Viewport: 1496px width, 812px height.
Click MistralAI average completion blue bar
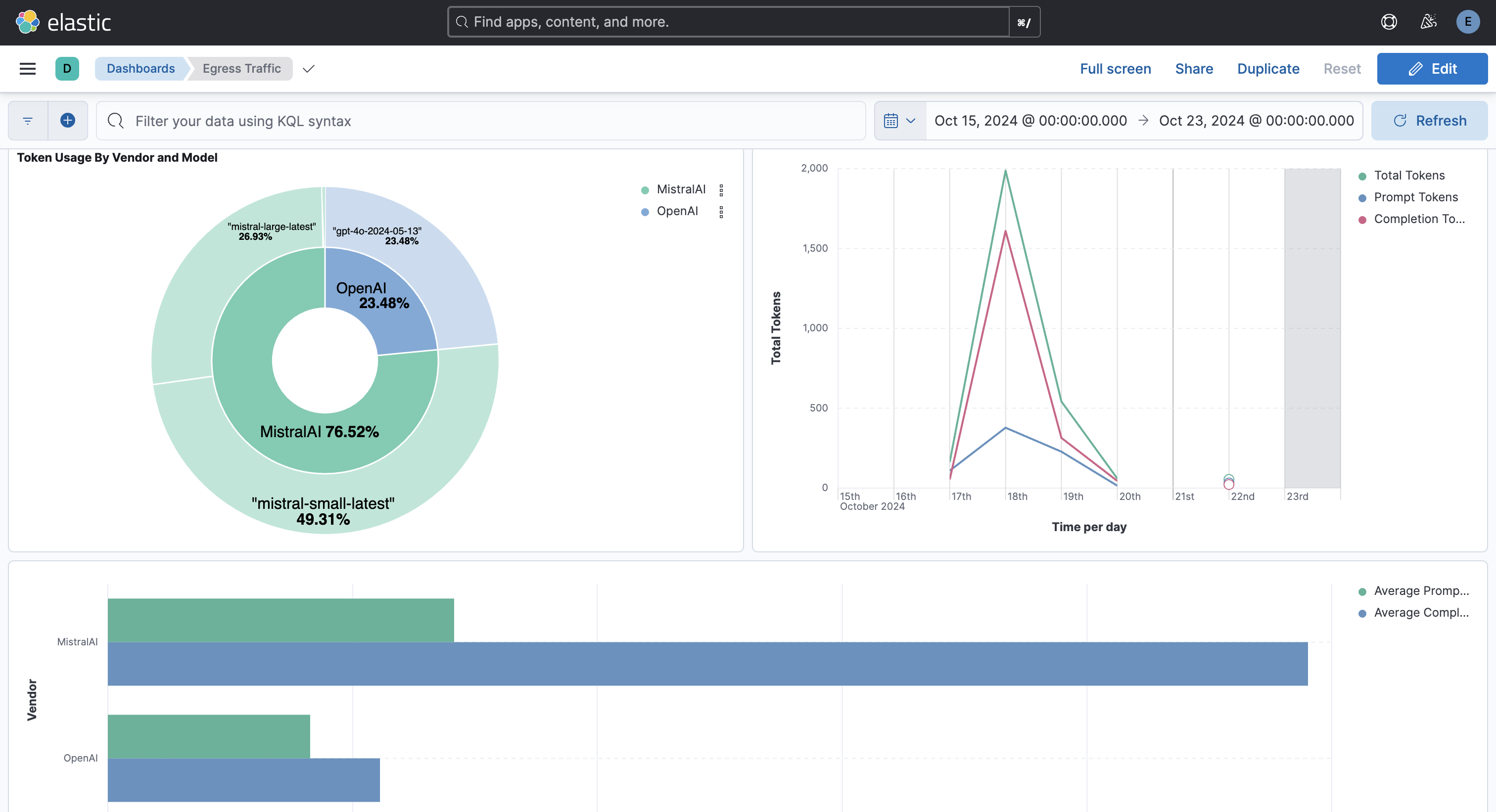coord(707,664)
